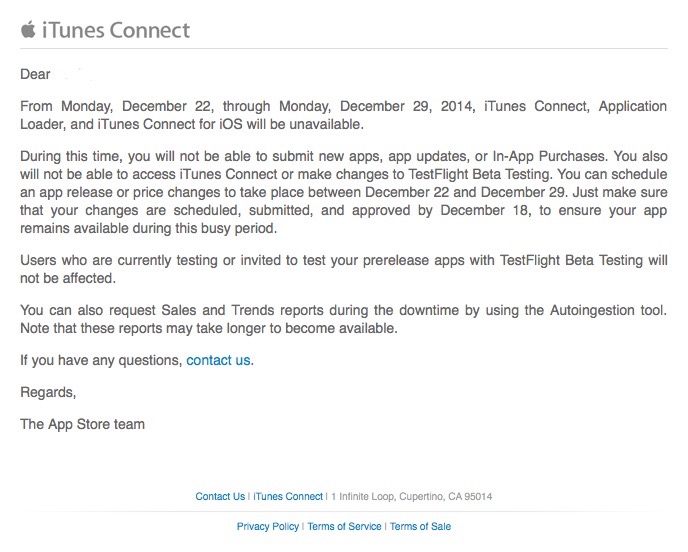The image size is (688, 552).
Task: Click the iTunes Connect header title
Action: point(116,30)
